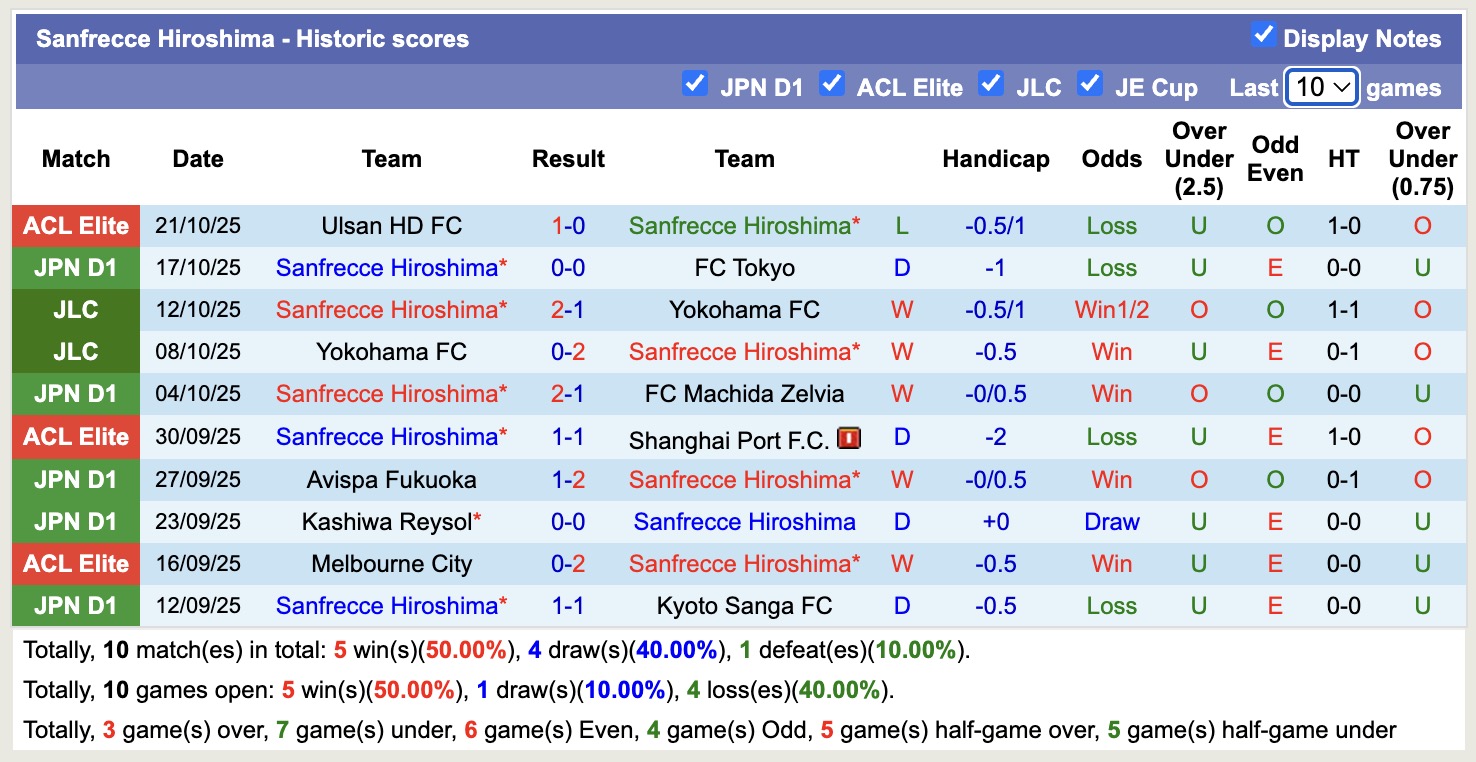The height and width of the screenshot is (762, 1476).
Task: Click the Win1/2 odds cell
Action: pos(1111,309)
